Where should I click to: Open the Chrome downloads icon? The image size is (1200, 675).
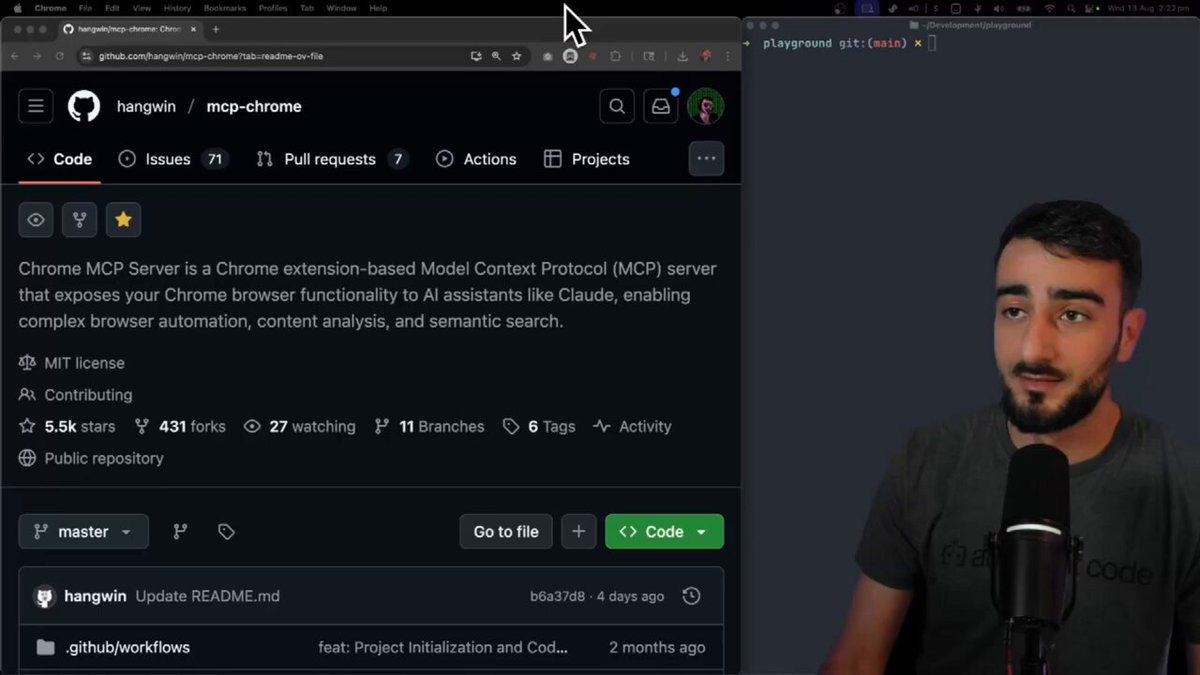(682, 56)
